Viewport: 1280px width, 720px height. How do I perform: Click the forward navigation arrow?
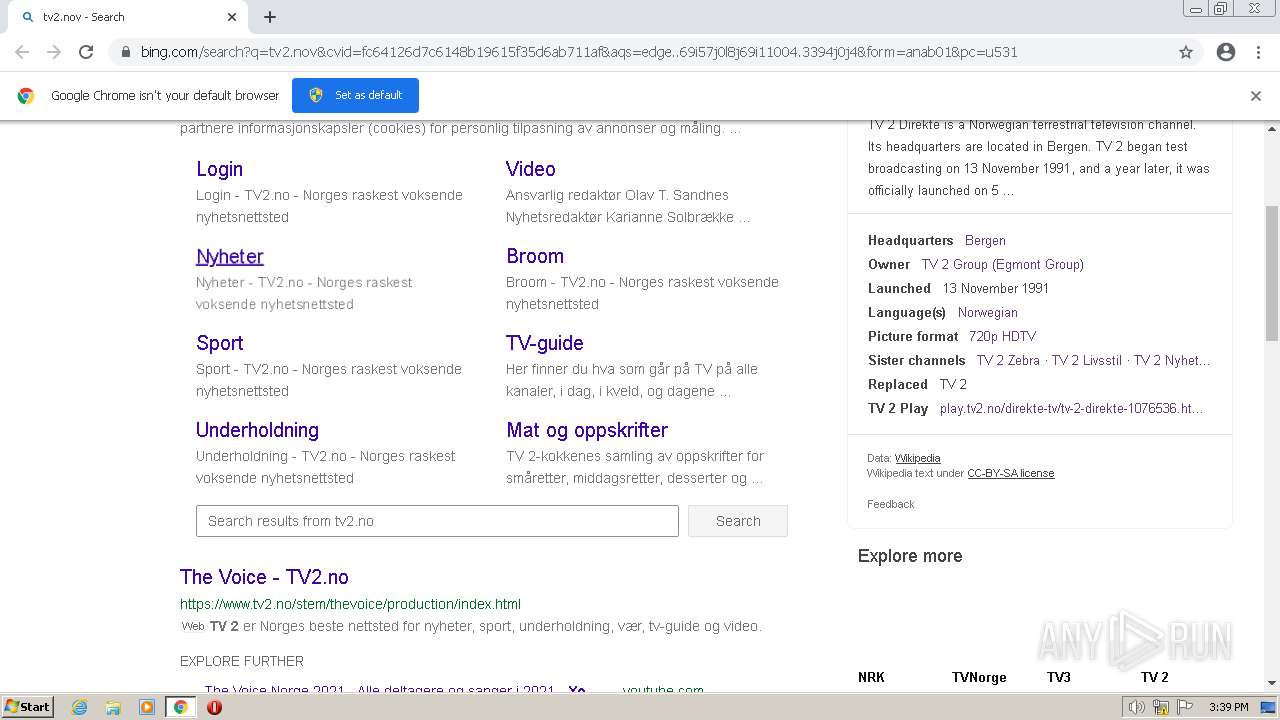[x=54, y=52]
